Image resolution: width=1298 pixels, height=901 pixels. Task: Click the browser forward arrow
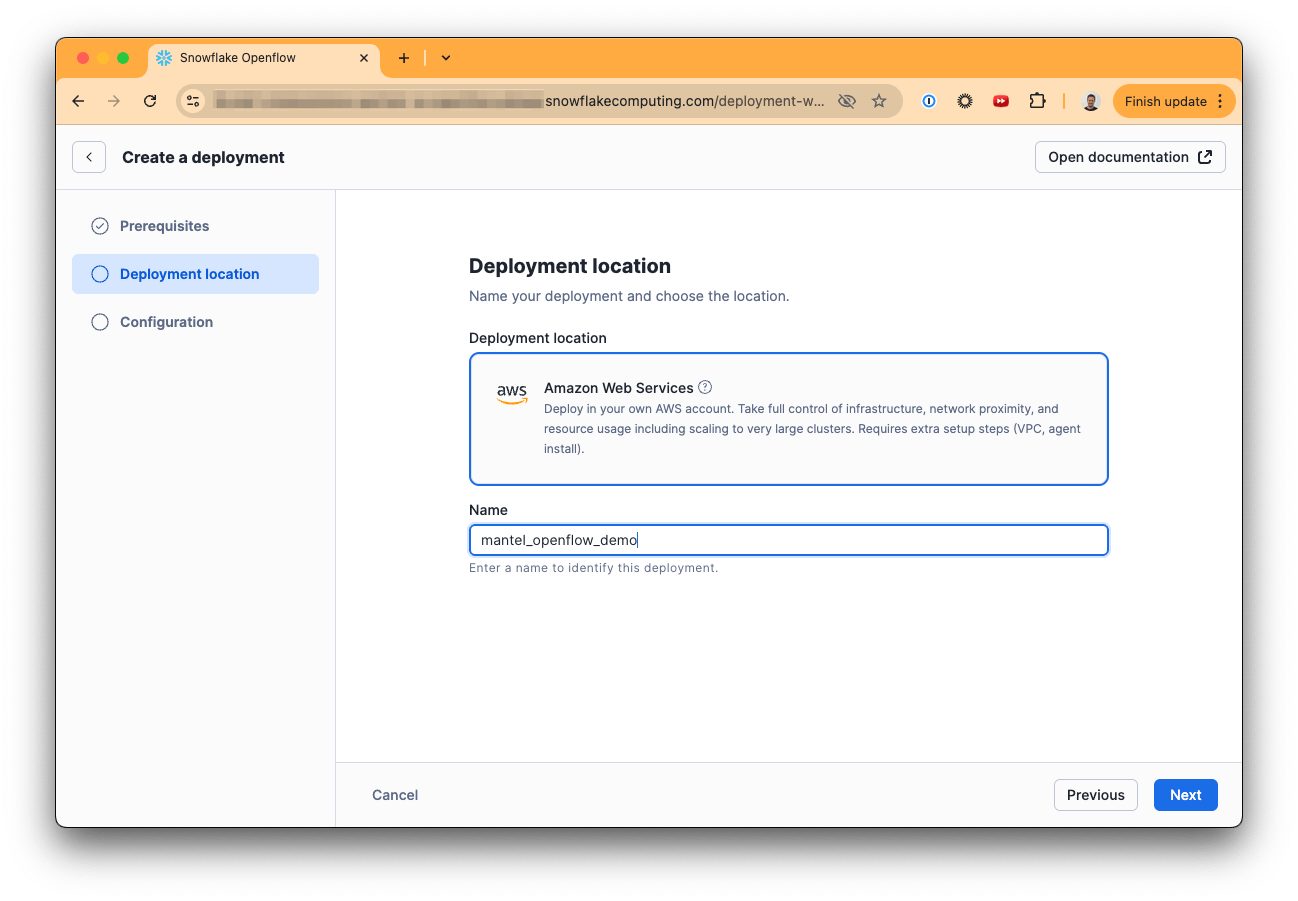pyautogui.click(x=114, y=101)
